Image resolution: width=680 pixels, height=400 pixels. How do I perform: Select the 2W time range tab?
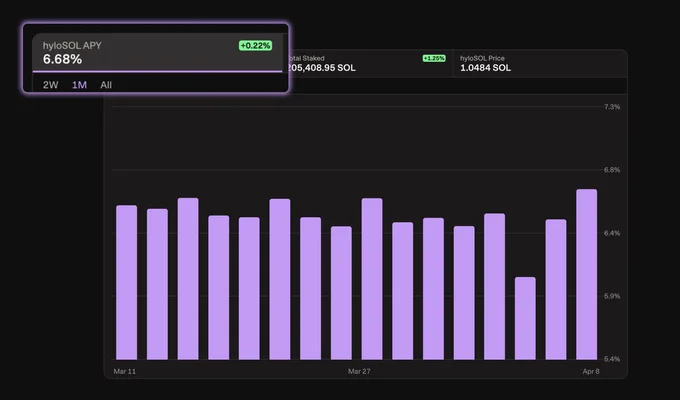[50, 85]
